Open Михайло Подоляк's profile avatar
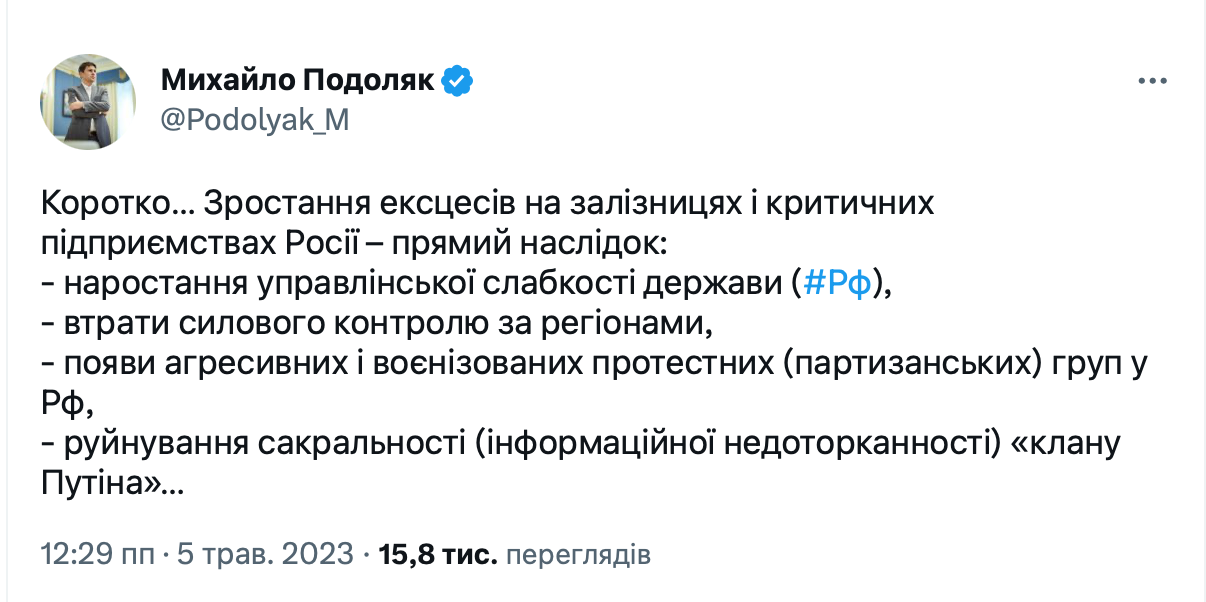This screenshot has width=1206, height=602. click(x=88, y=102)
